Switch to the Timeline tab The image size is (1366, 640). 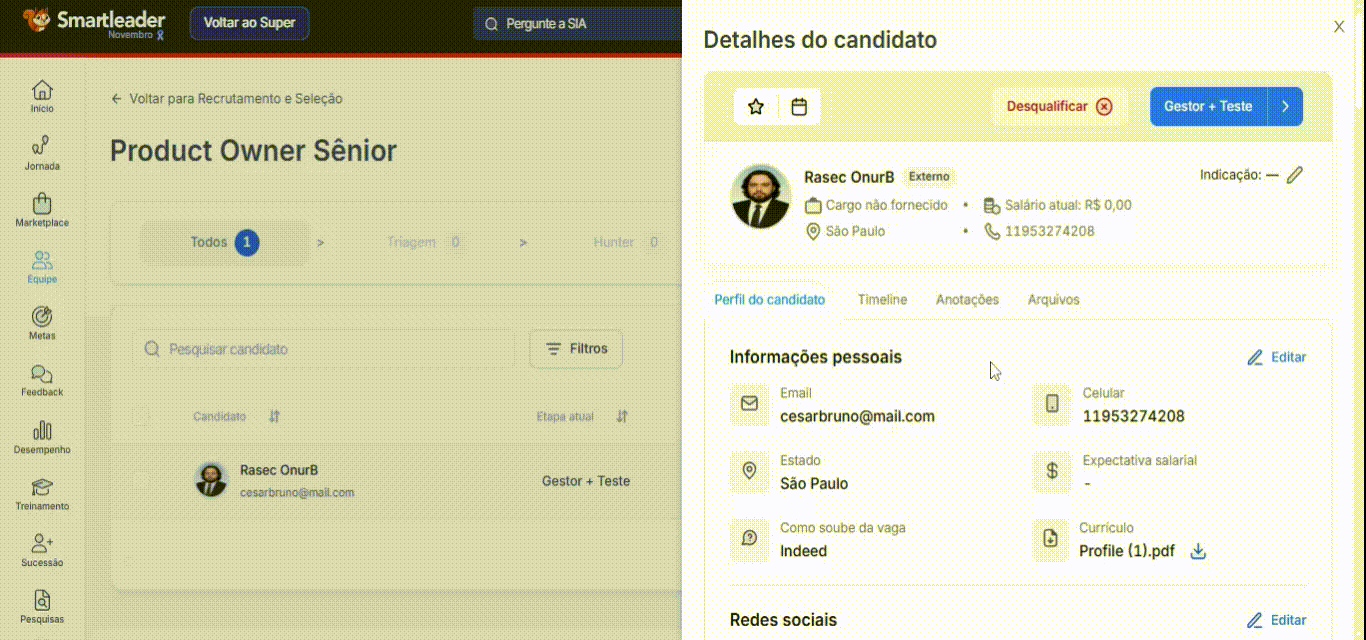tap(882, 300)
